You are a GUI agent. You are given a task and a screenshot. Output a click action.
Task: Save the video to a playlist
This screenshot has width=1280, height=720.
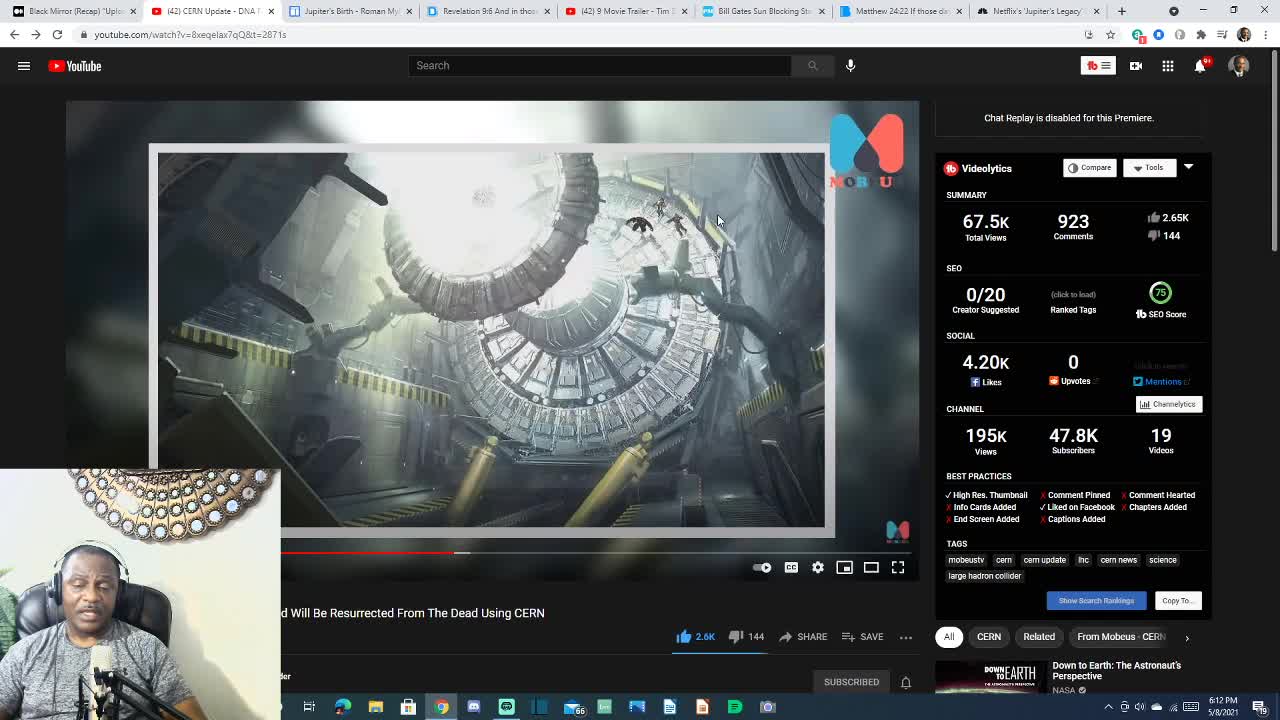point(862,636)
